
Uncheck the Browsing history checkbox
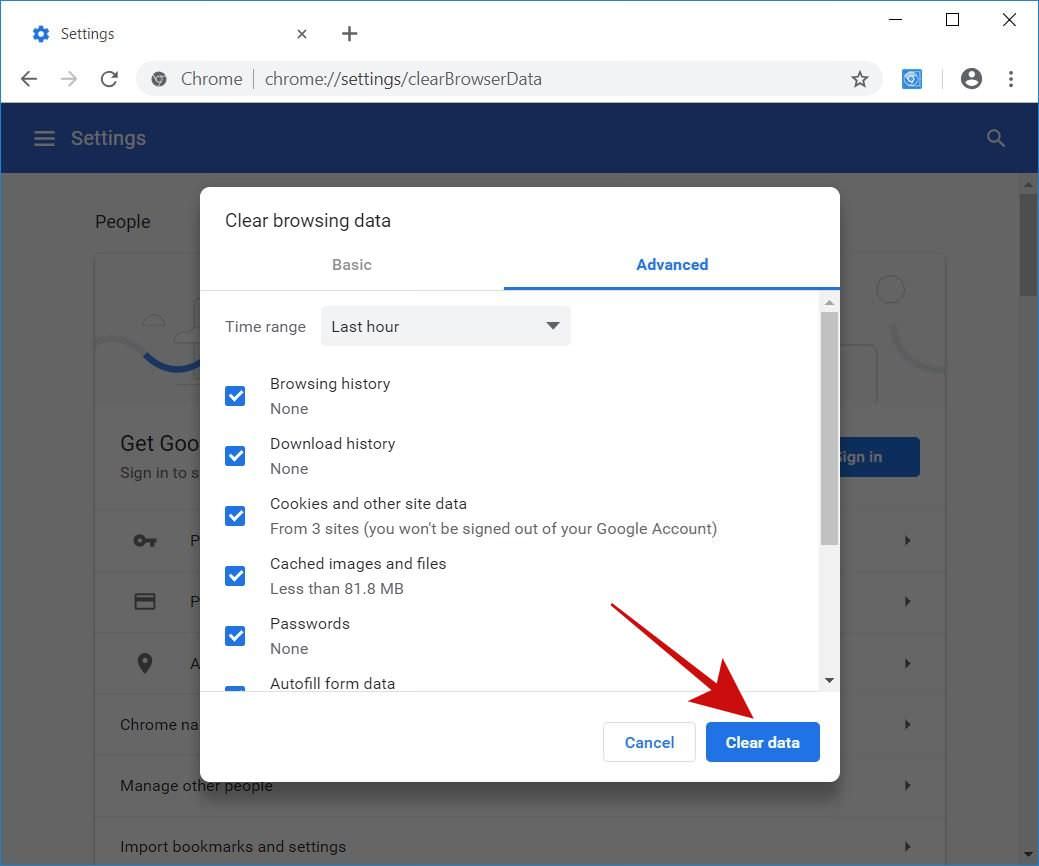pyautogui.click(x=235, y=396)
